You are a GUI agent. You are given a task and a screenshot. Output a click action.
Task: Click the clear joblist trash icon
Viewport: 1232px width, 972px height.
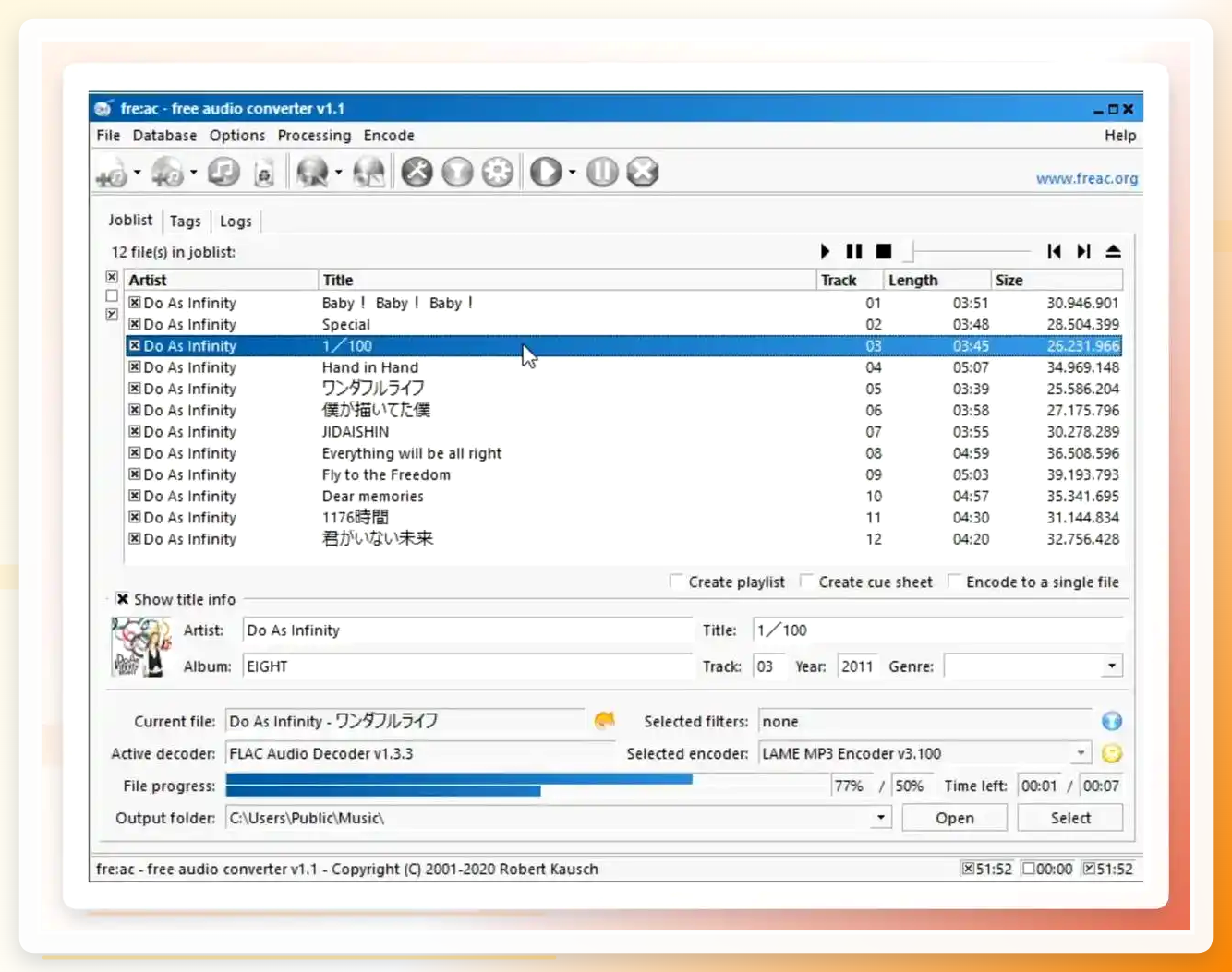[264, 173]
